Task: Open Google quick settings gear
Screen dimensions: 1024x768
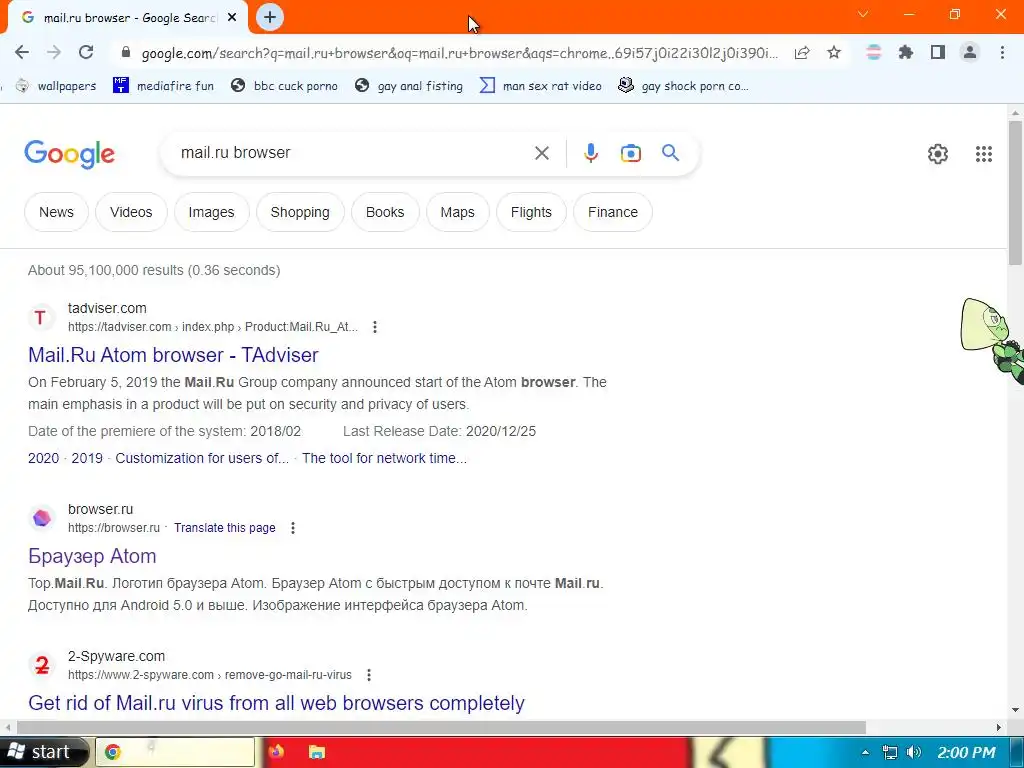Action: pyautogui.click(x=938, y=154)
